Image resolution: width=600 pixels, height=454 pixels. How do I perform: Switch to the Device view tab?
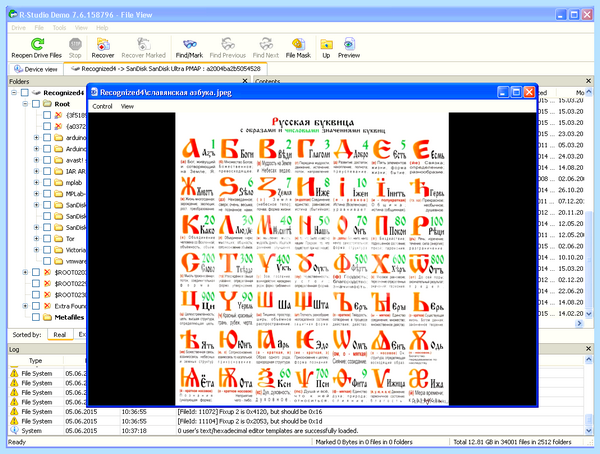[x=35, y=69]
